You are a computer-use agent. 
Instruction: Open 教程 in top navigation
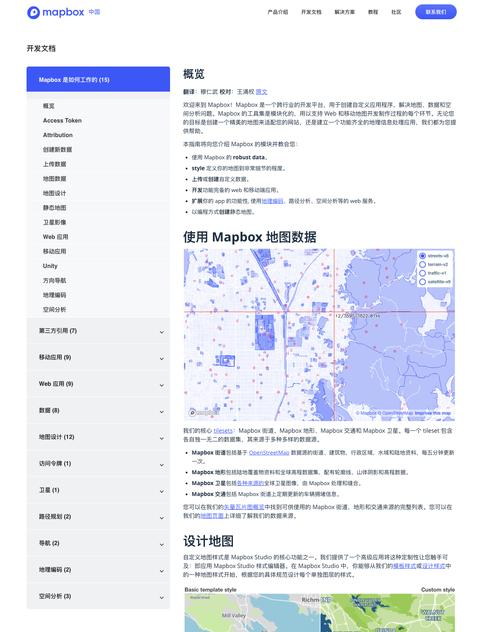tap(373, 12)
